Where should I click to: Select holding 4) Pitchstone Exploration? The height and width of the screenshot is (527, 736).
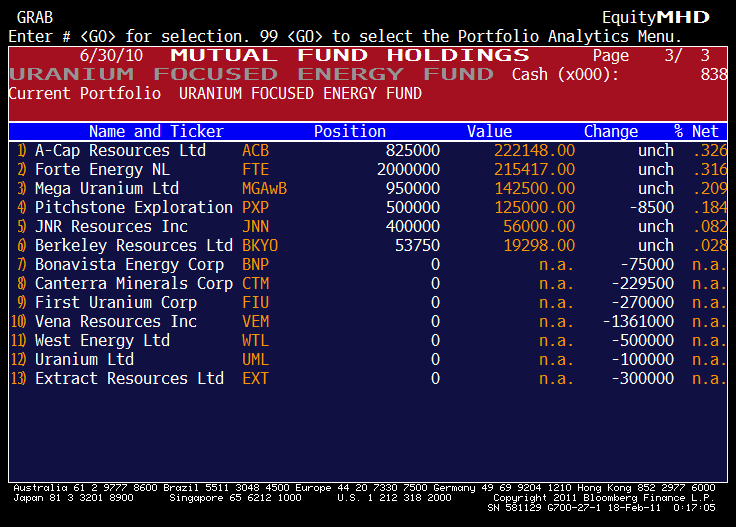point(368,207)
